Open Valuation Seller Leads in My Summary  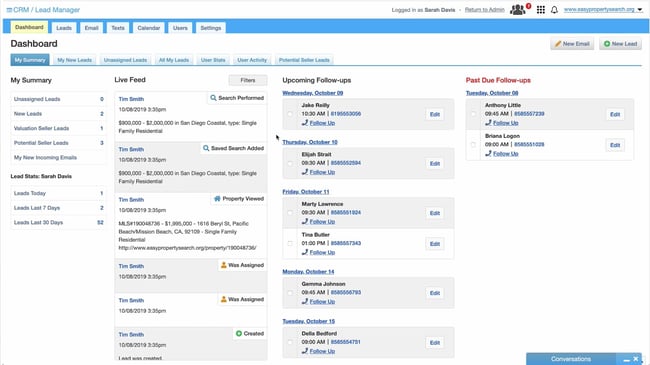point(58,128)
